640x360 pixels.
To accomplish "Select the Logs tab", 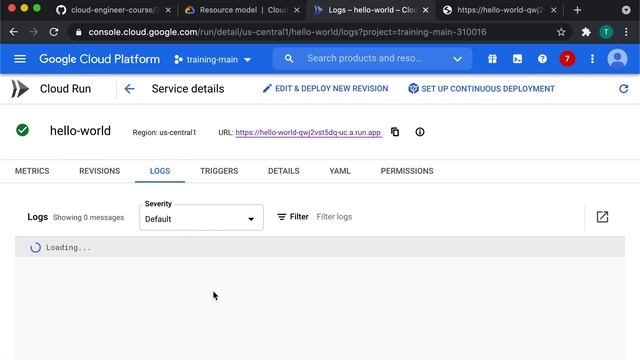I will (160, 171).
